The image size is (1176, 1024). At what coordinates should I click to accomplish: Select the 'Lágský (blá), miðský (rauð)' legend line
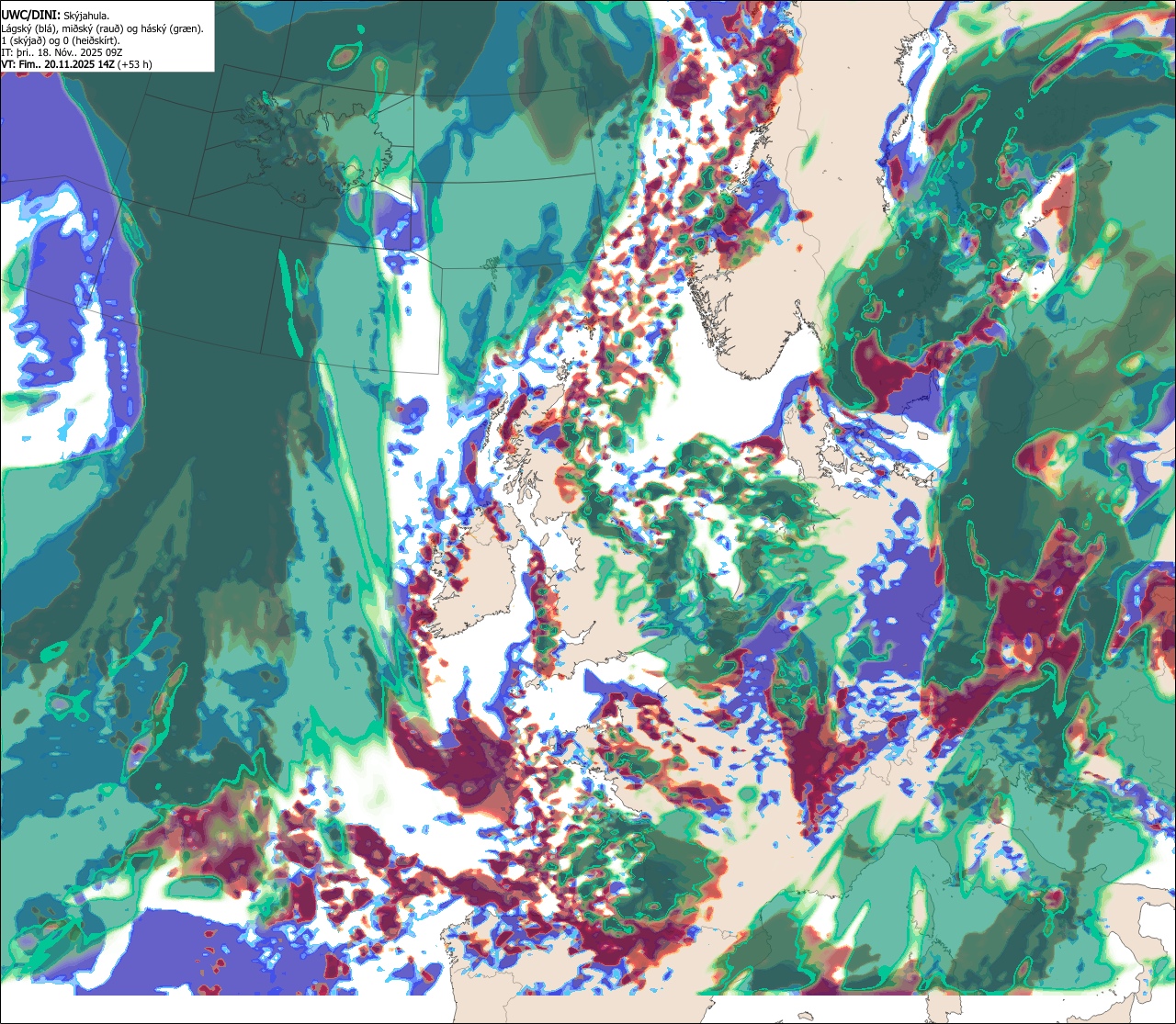pyautogui.click(x=103, y=28)
